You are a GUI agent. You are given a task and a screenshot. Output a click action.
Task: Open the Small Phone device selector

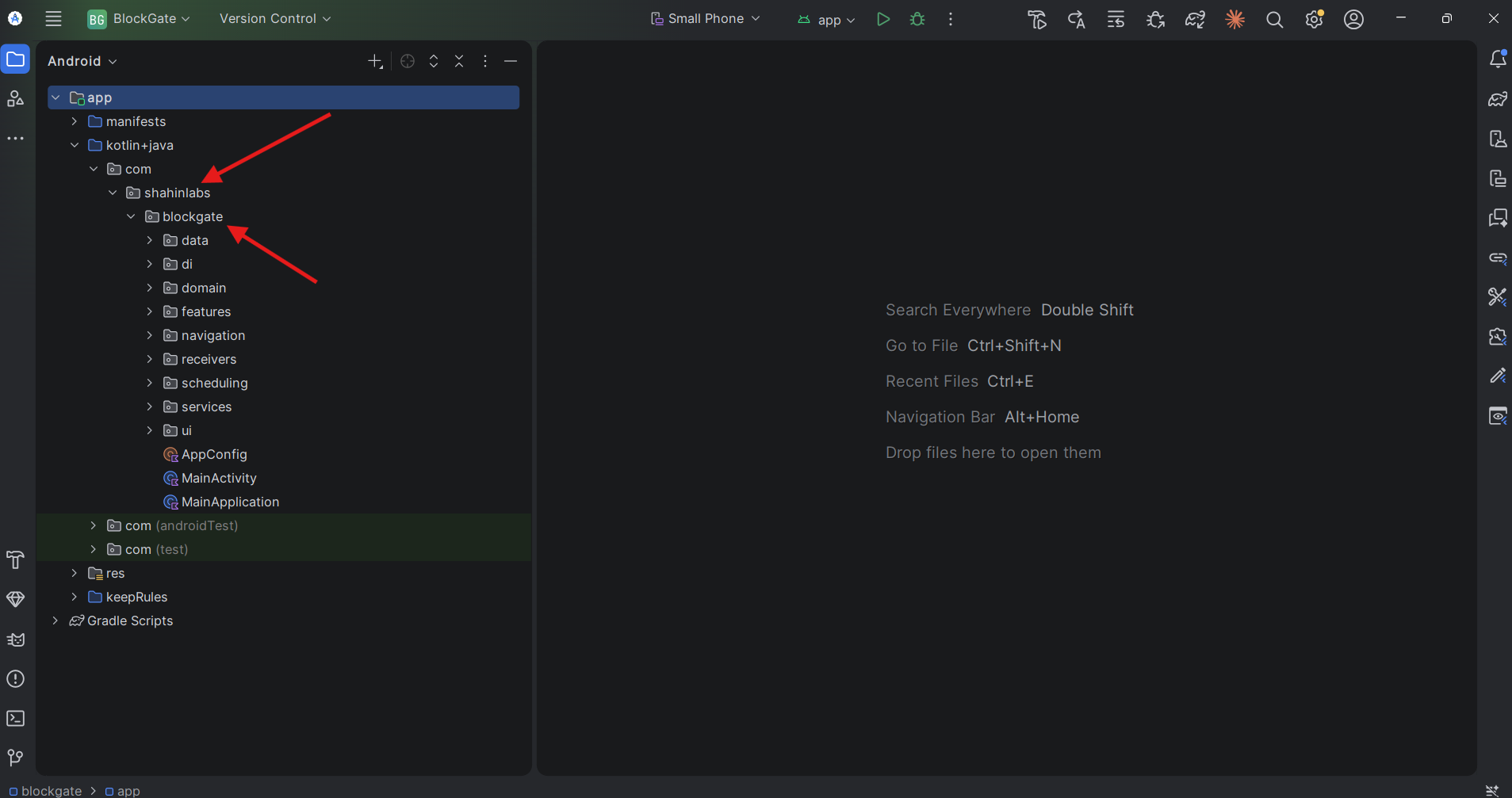click(x=705, y=19)
